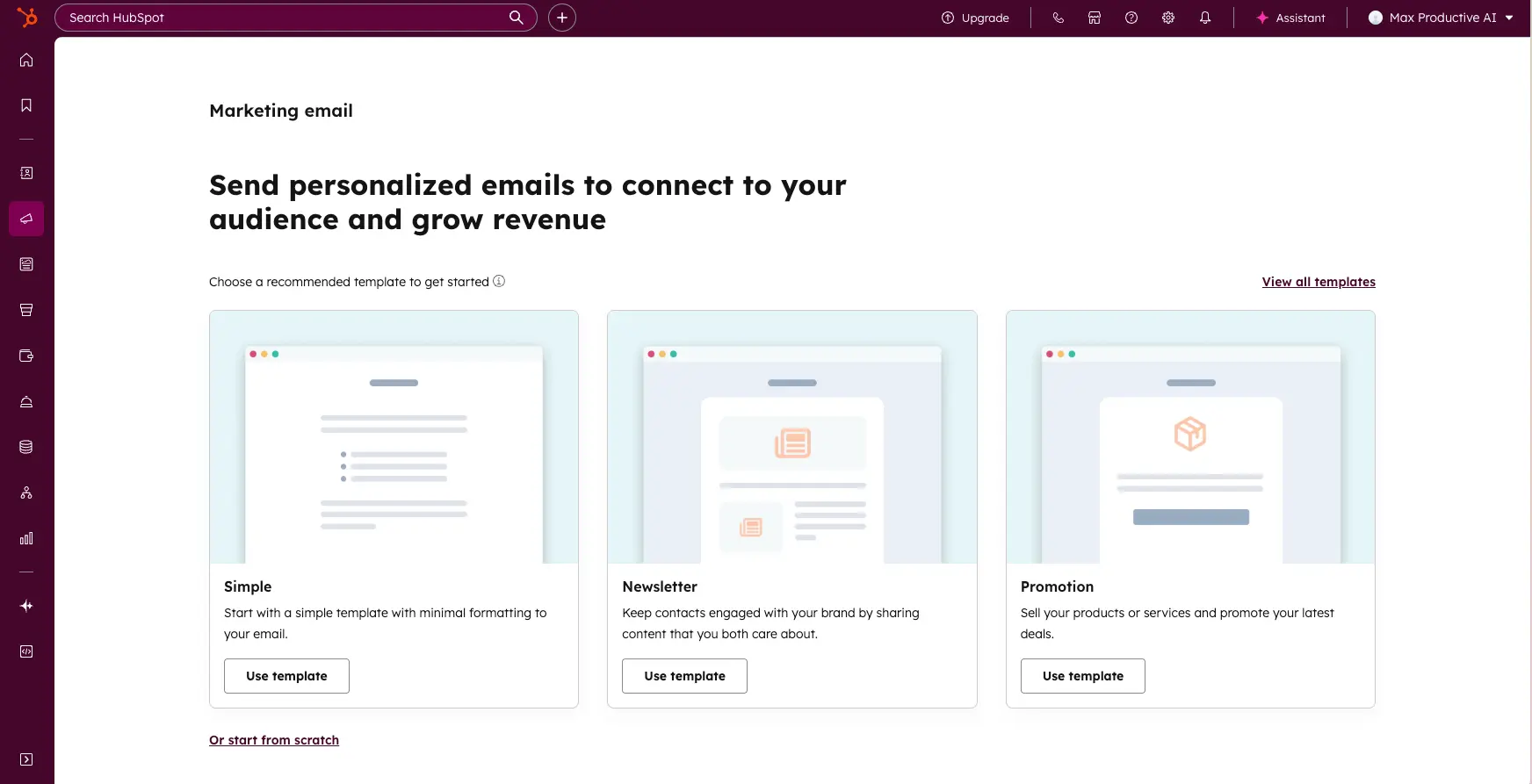Click the Upgrade button

[975, 18]
